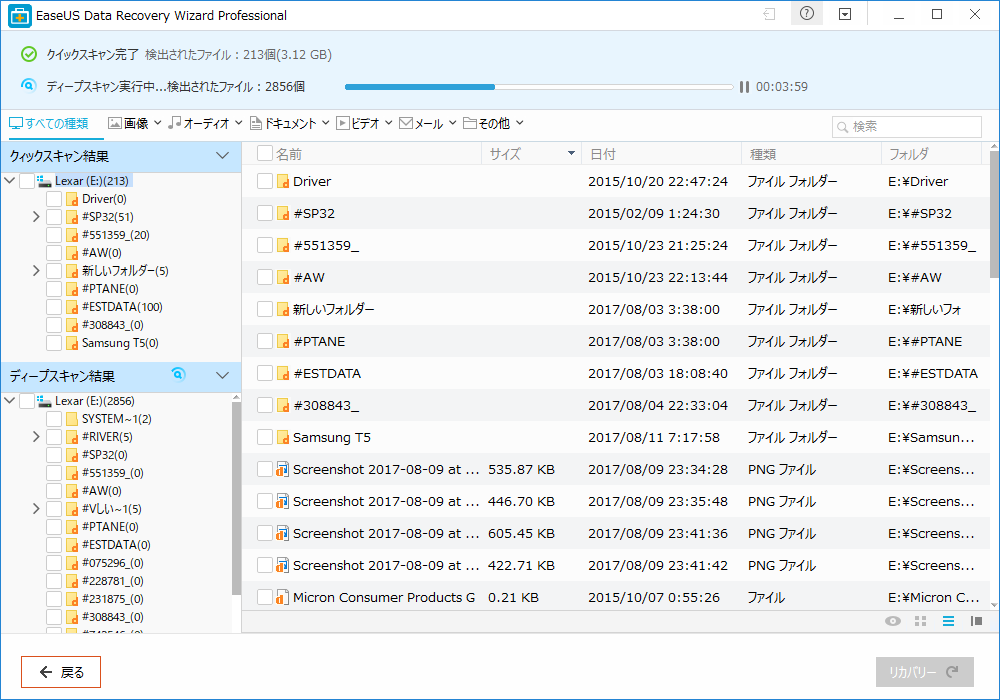Check the 446.70 KB Screenshot file checkbox
Screen dimensions: 1000x700
click(x=265, y=501)
